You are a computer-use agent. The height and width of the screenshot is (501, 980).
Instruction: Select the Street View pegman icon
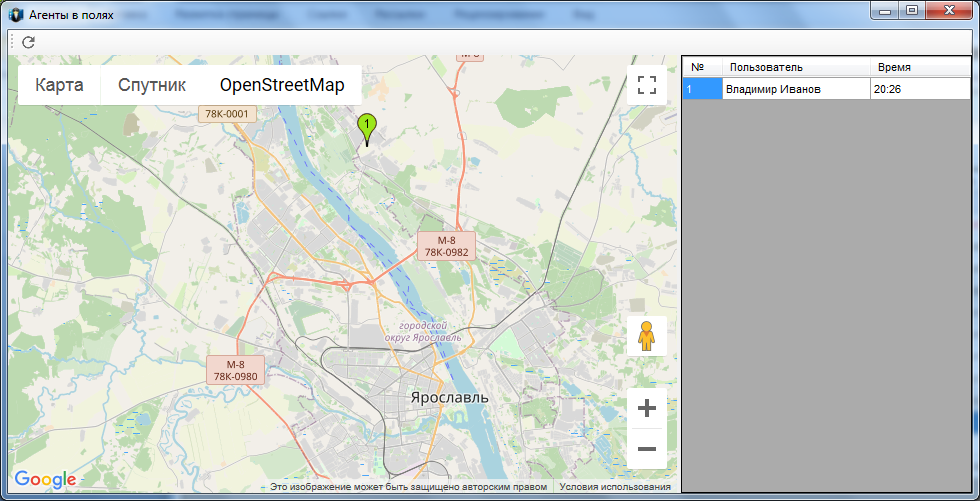[x=647, y=335]
